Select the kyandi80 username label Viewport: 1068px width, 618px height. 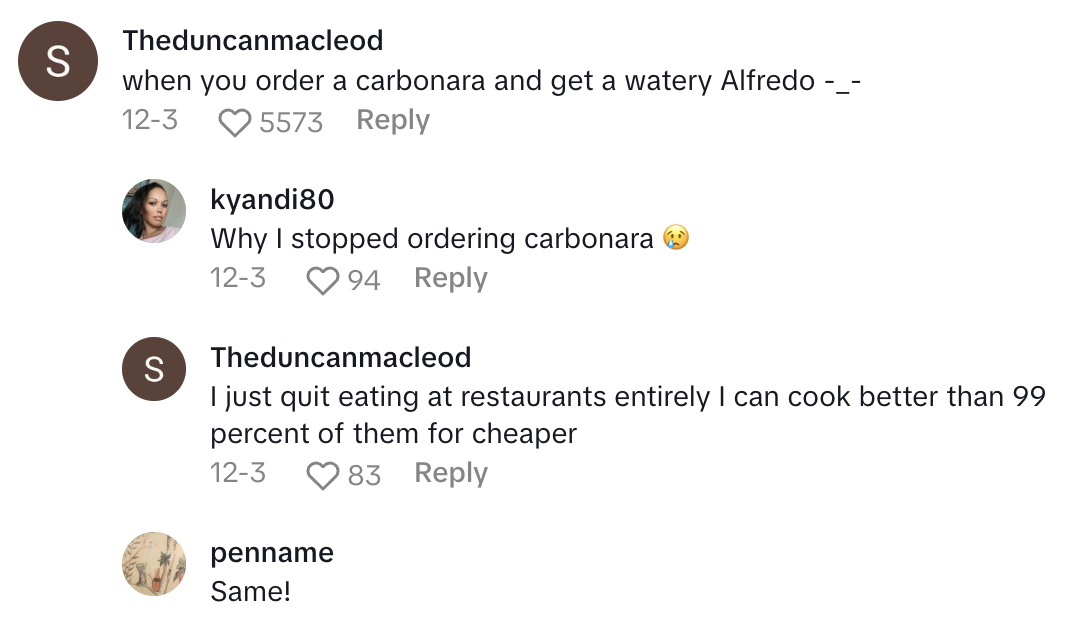point(272,199)
